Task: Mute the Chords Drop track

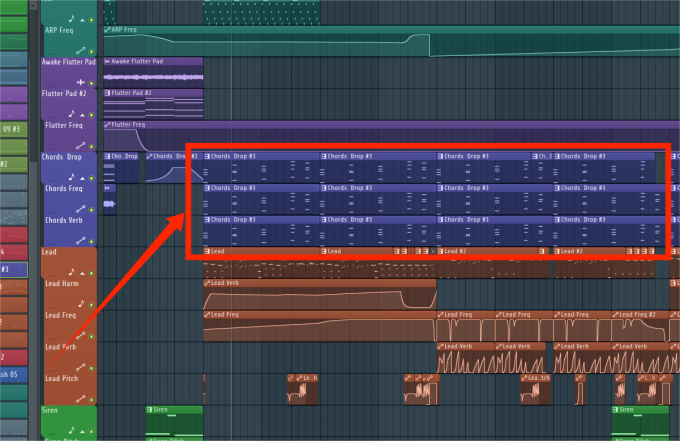Action: 92,178
